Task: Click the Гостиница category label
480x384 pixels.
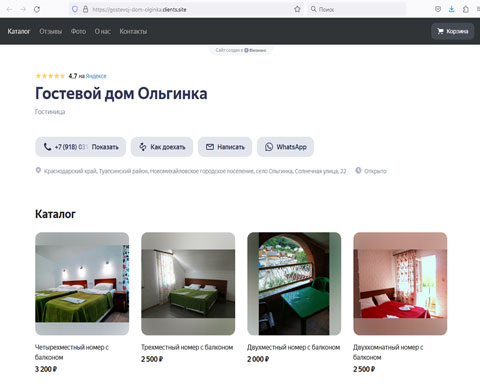Action: click(x=50, y=112)
